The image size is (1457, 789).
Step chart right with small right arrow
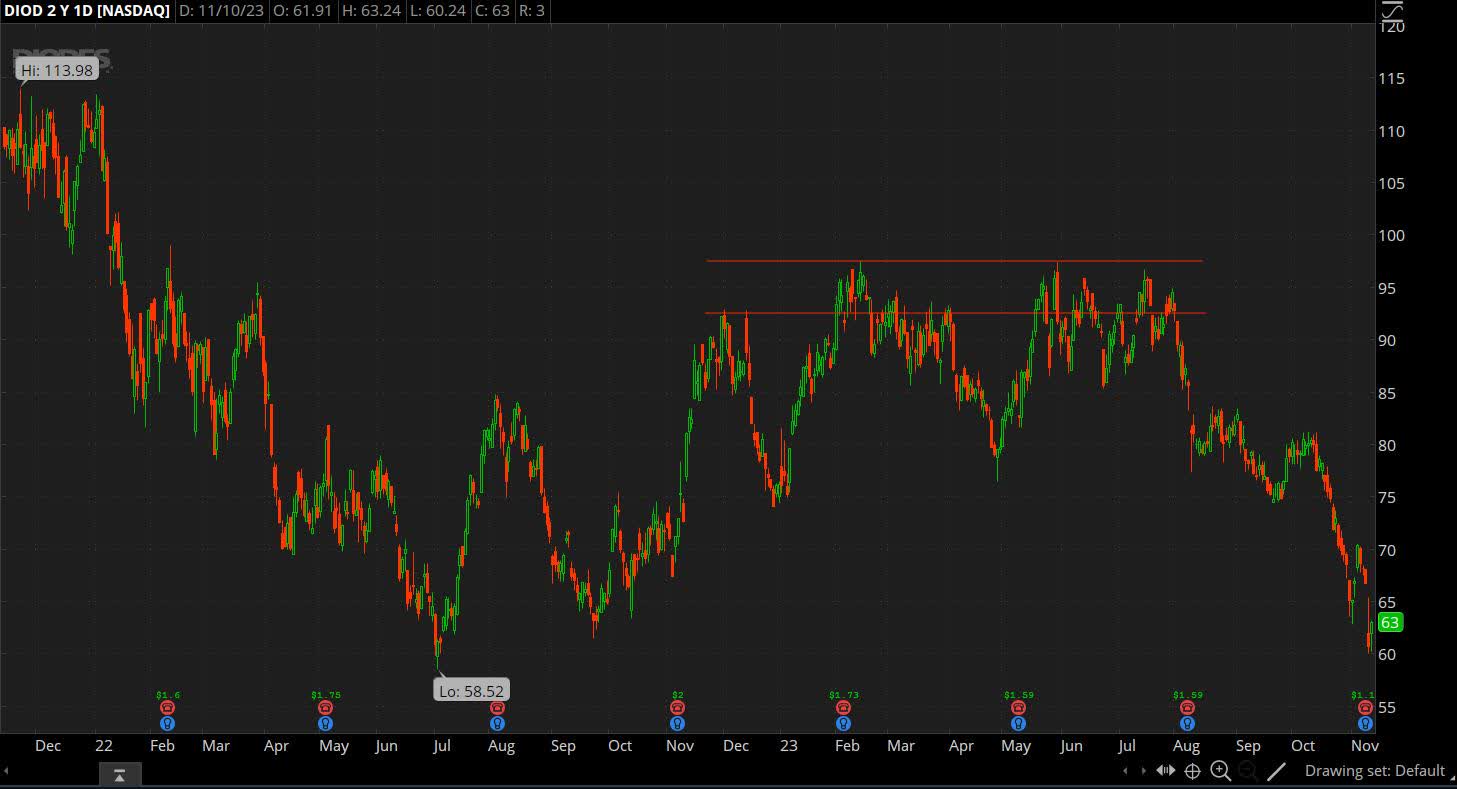1144,771
